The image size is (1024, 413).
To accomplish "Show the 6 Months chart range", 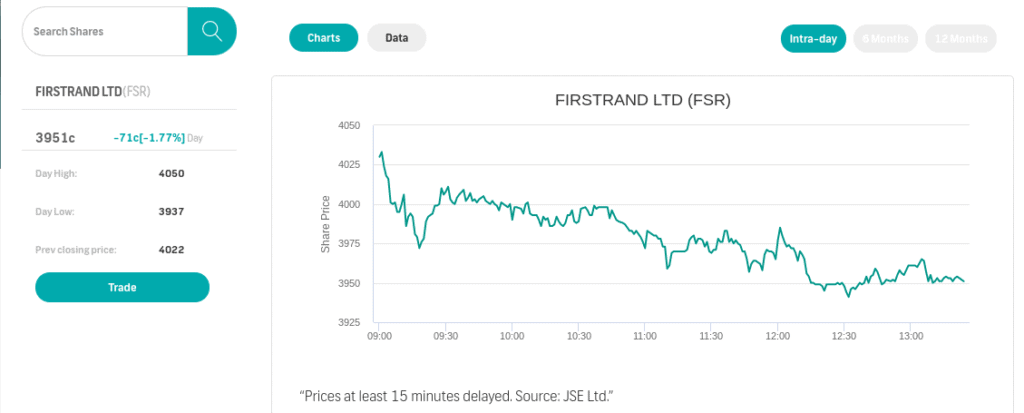I will (885, 39).
